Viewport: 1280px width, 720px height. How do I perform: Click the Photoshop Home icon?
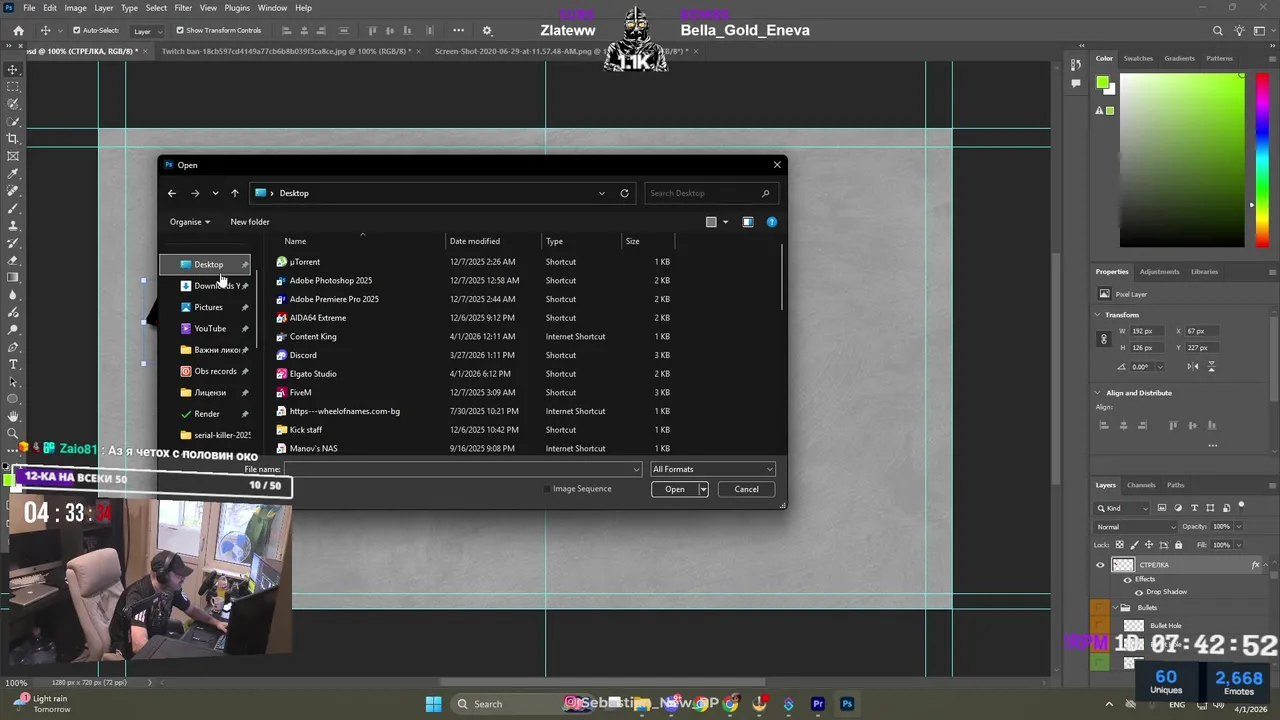pos(18,31)
